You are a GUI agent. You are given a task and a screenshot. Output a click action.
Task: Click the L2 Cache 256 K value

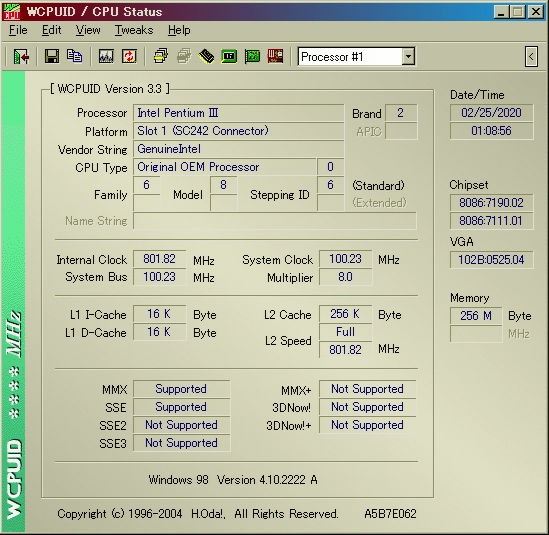click(346, 314)
